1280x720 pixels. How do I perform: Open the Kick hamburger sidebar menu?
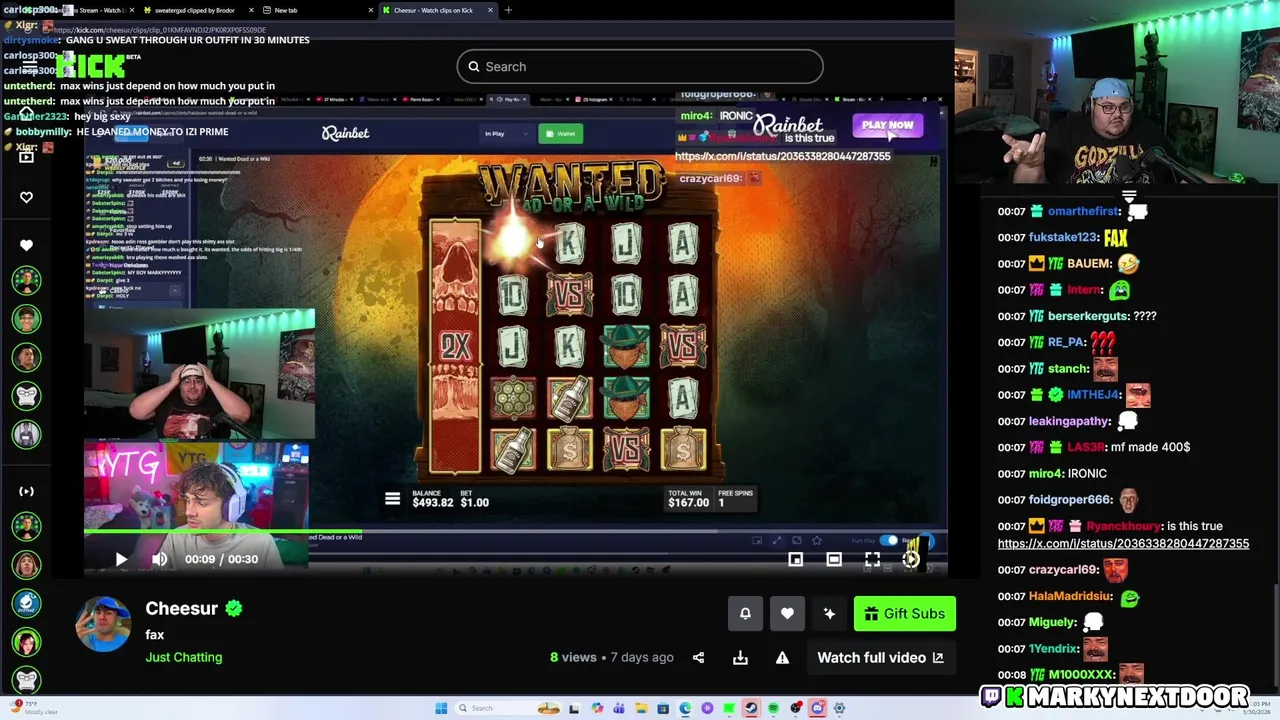(30, 65)
